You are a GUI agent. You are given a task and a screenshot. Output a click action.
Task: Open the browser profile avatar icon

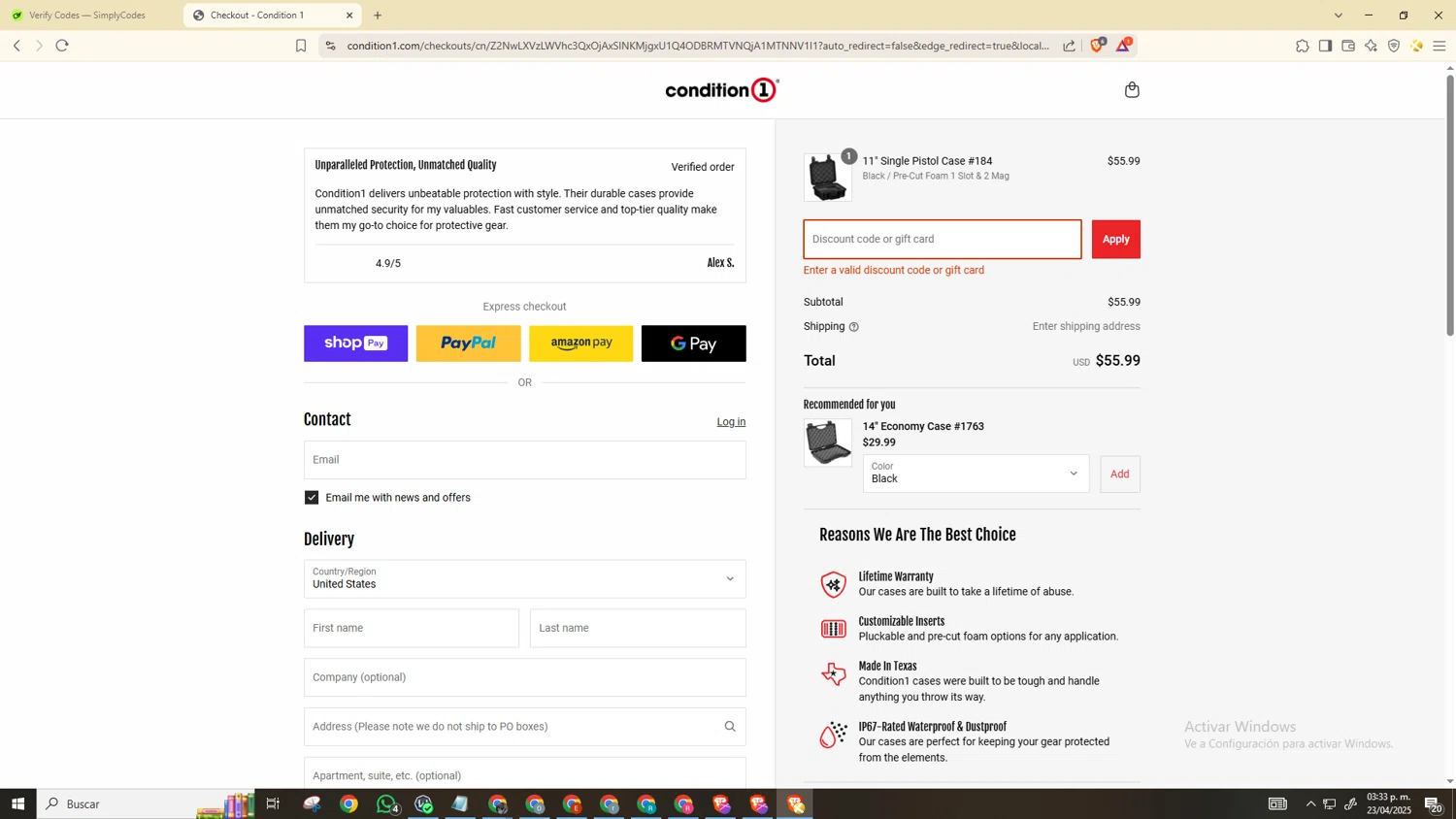(1417, 46)
